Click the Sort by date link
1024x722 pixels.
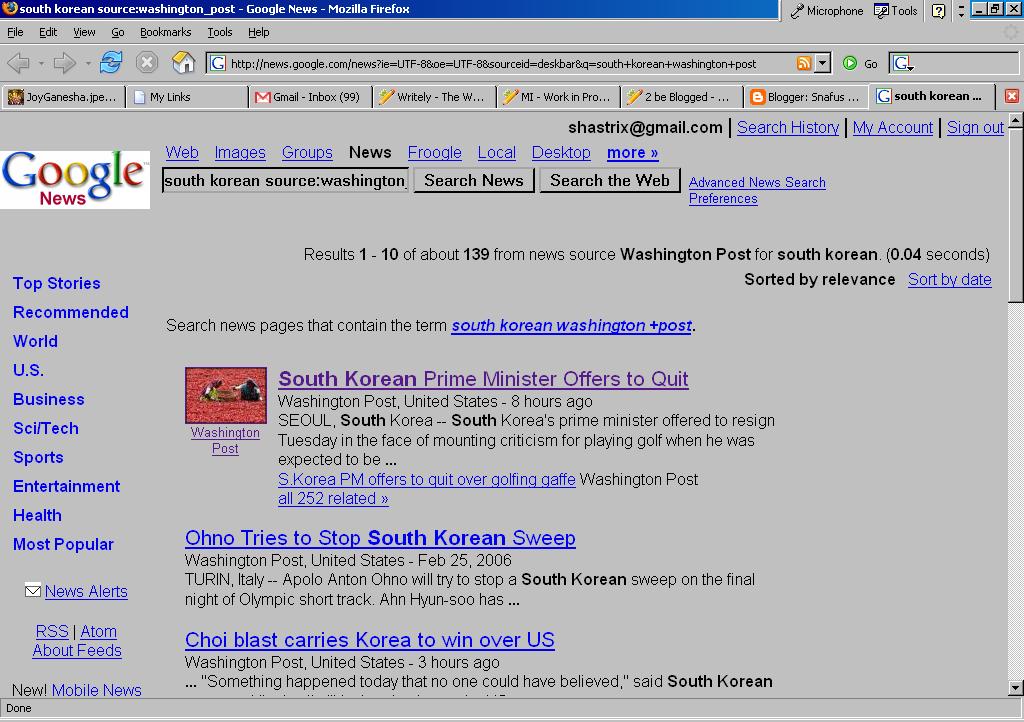950,279
